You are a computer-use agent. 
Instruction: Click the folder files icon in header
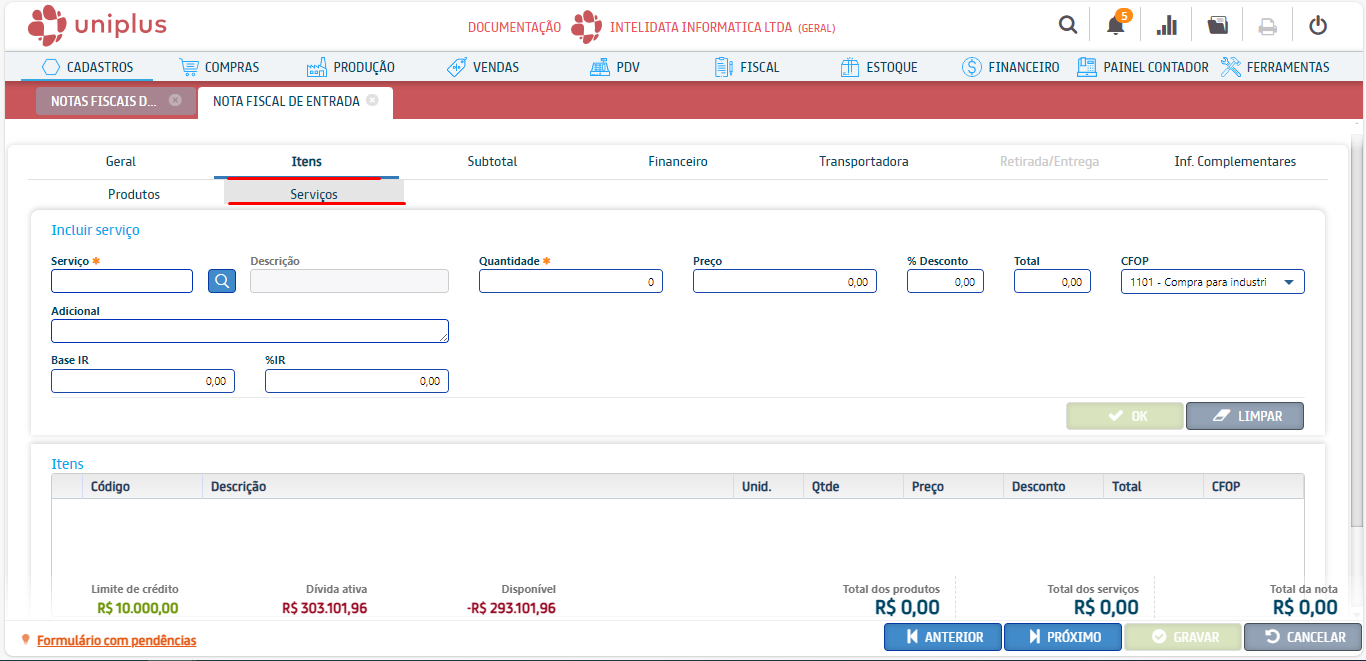tap(1217, 25)
